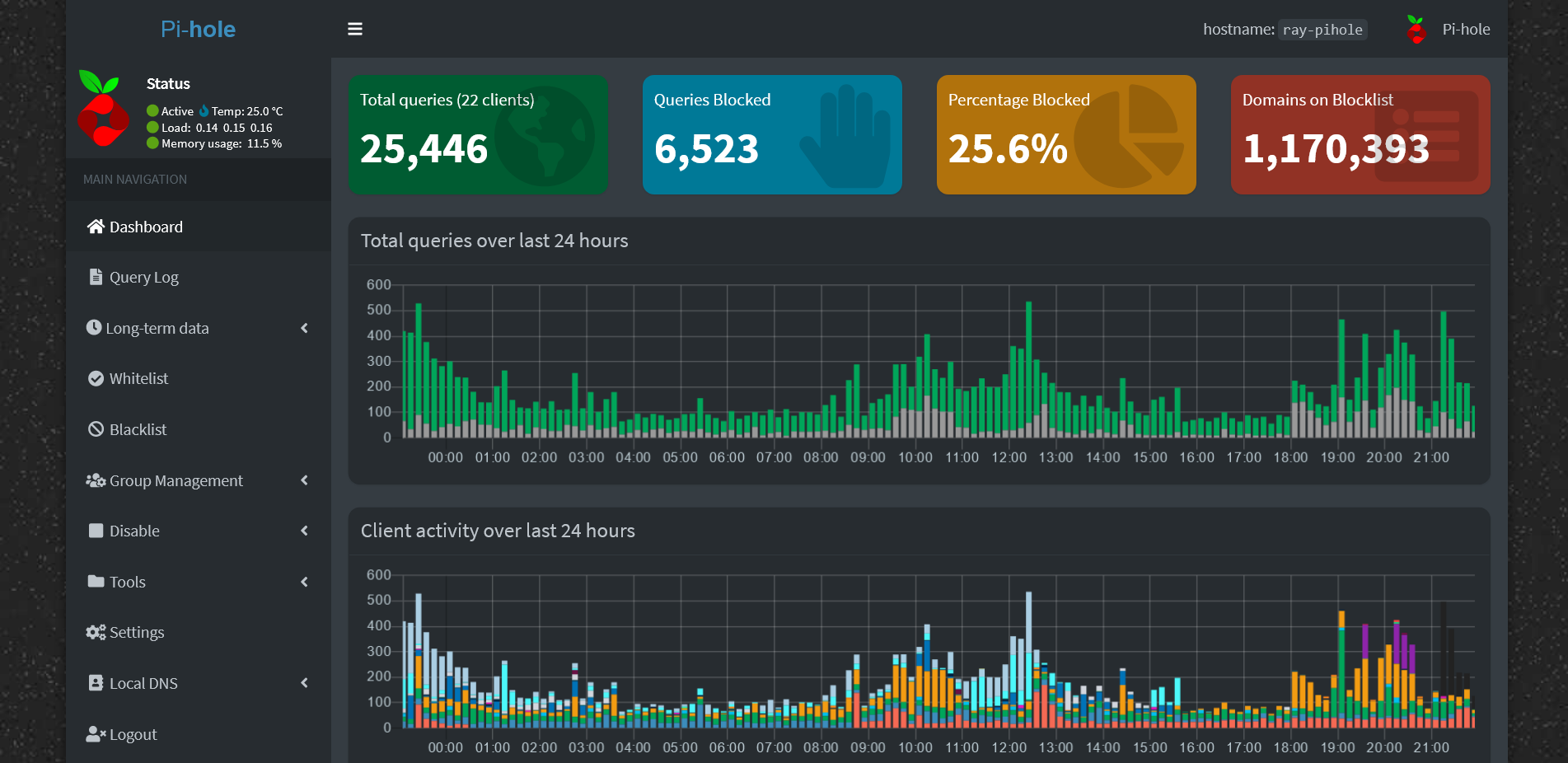1568x763 pixels.
Task: Click the Long-term data clock icon
Action: click(94, 328)
